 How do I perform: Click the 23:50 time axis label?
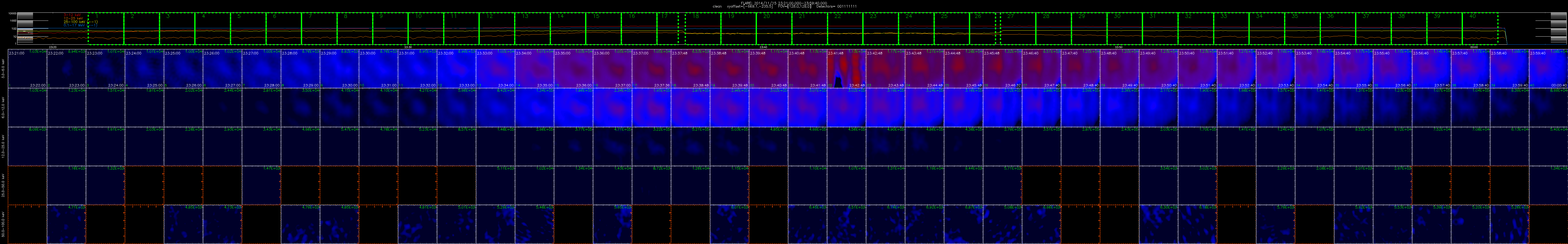tap(1118, 47)
